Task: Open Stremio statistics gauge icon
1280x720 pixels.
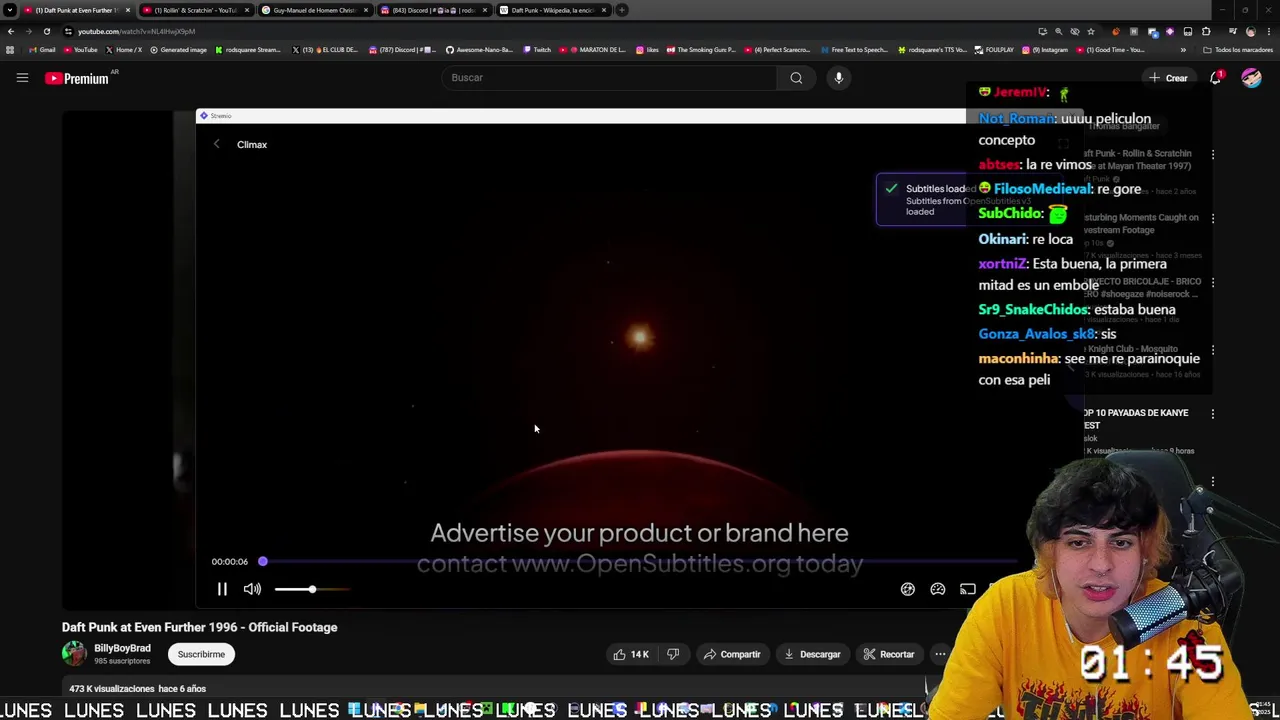Action: [938, 589]
